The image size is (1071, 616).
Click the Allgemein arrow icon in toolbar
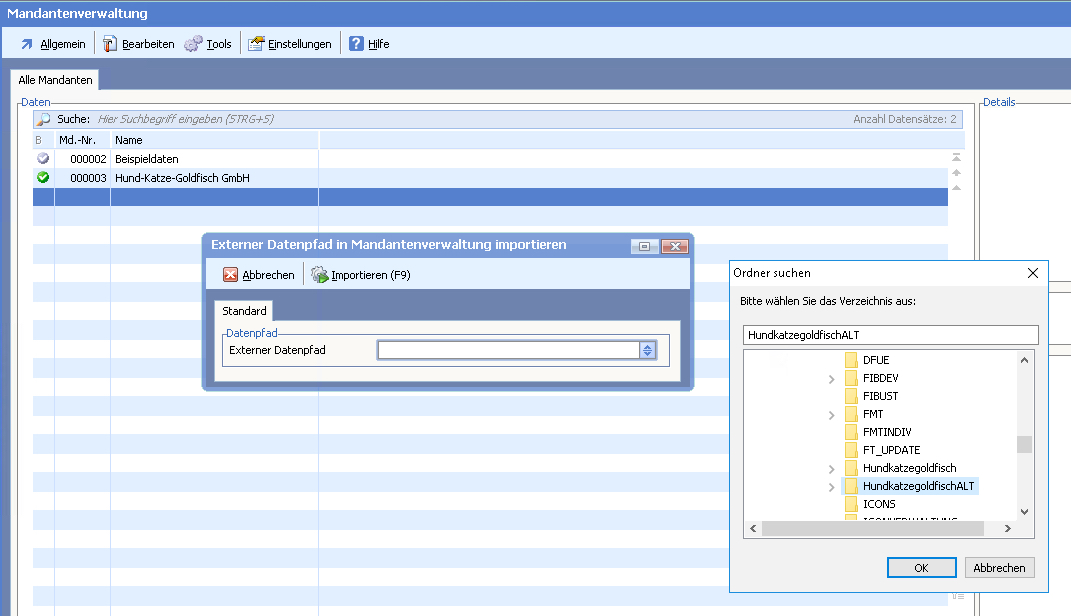pos(27,44)
